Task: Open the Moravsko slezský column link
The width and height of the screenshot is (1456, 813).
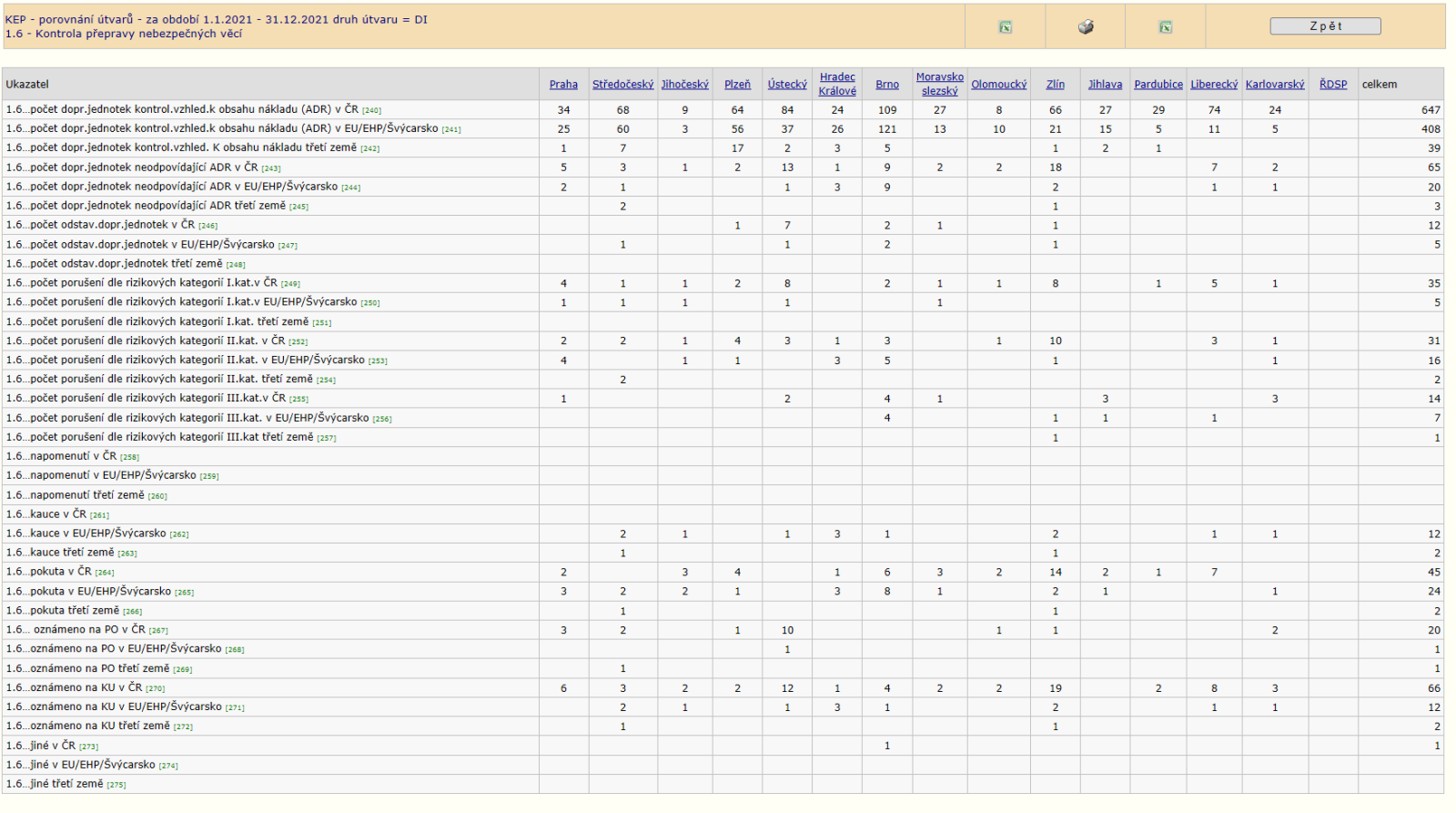Action: pos(940,84)
